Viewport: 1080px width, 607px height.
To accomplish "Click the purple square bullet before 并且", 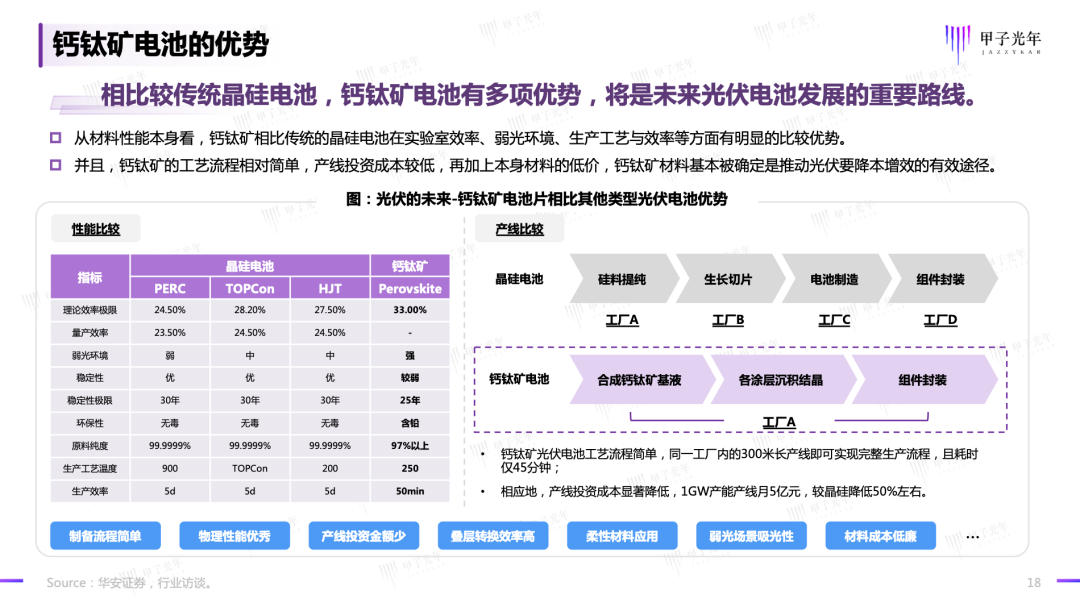I will tap(55, 166).
